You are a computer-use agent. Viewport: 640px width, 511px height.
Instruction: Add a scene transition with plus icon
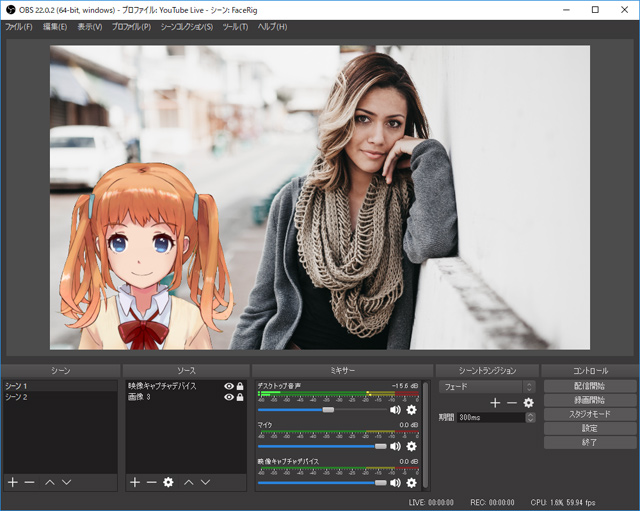(x=495, y=402)
